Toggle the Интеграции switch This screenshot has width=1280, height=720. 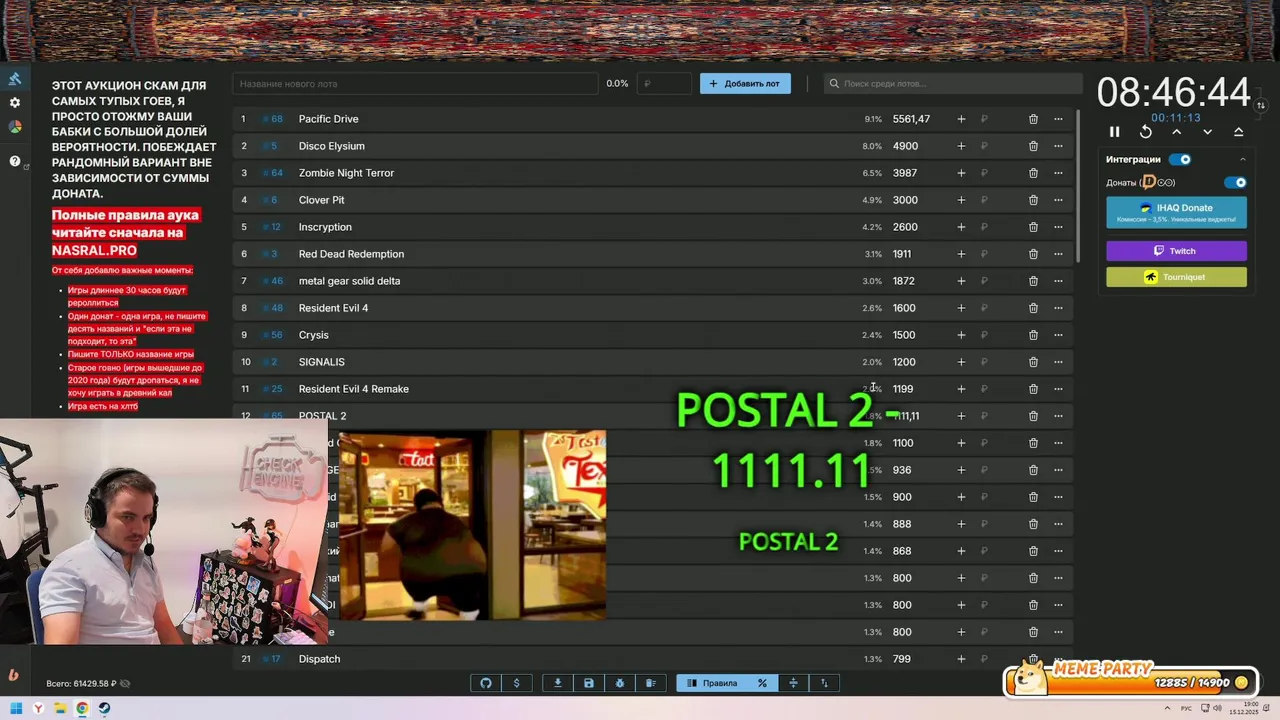1181,159
